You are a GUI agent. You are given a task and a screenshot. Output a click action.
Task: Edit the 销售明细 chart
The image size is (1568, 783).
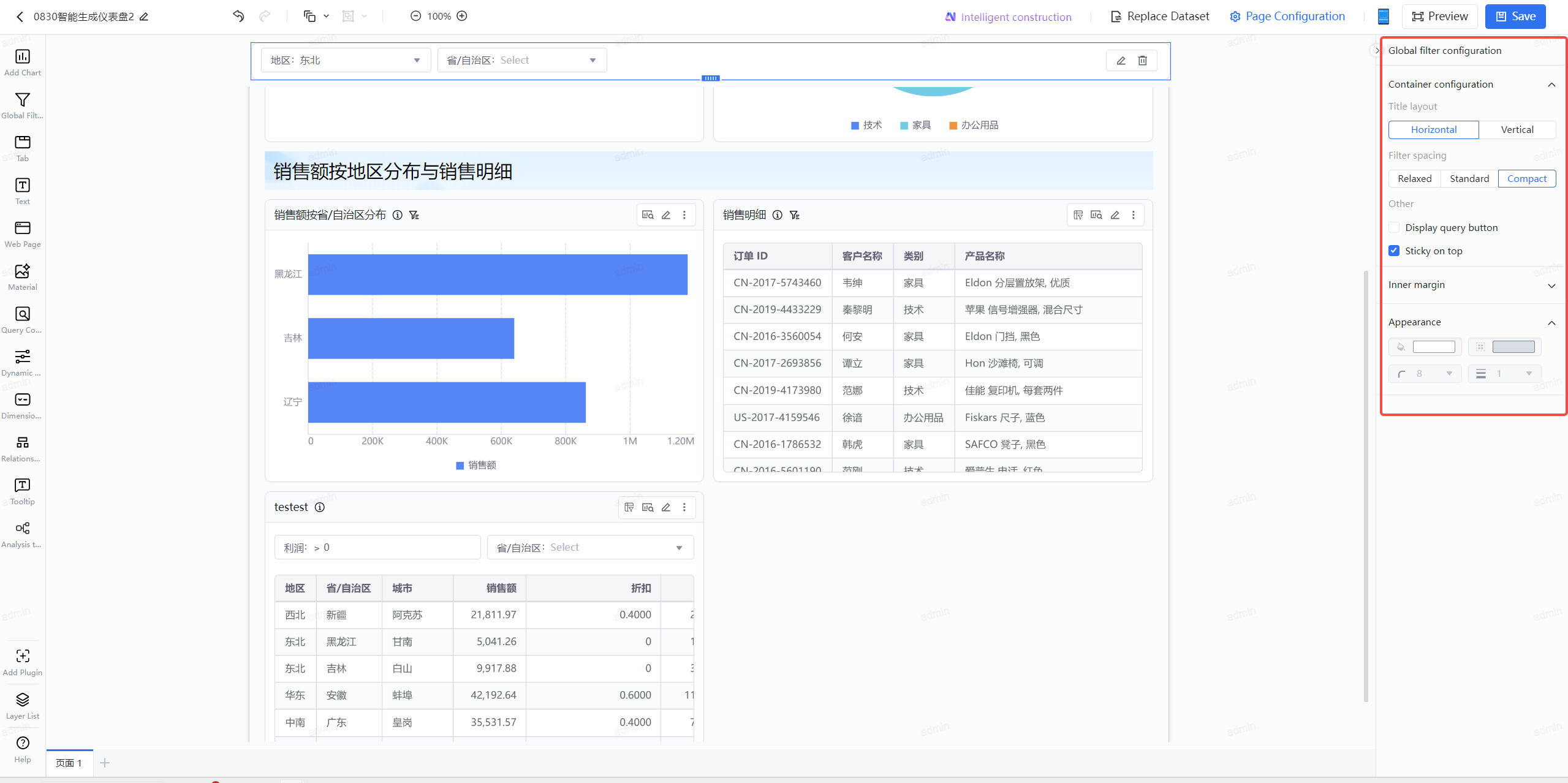(x=1115, y=215)
